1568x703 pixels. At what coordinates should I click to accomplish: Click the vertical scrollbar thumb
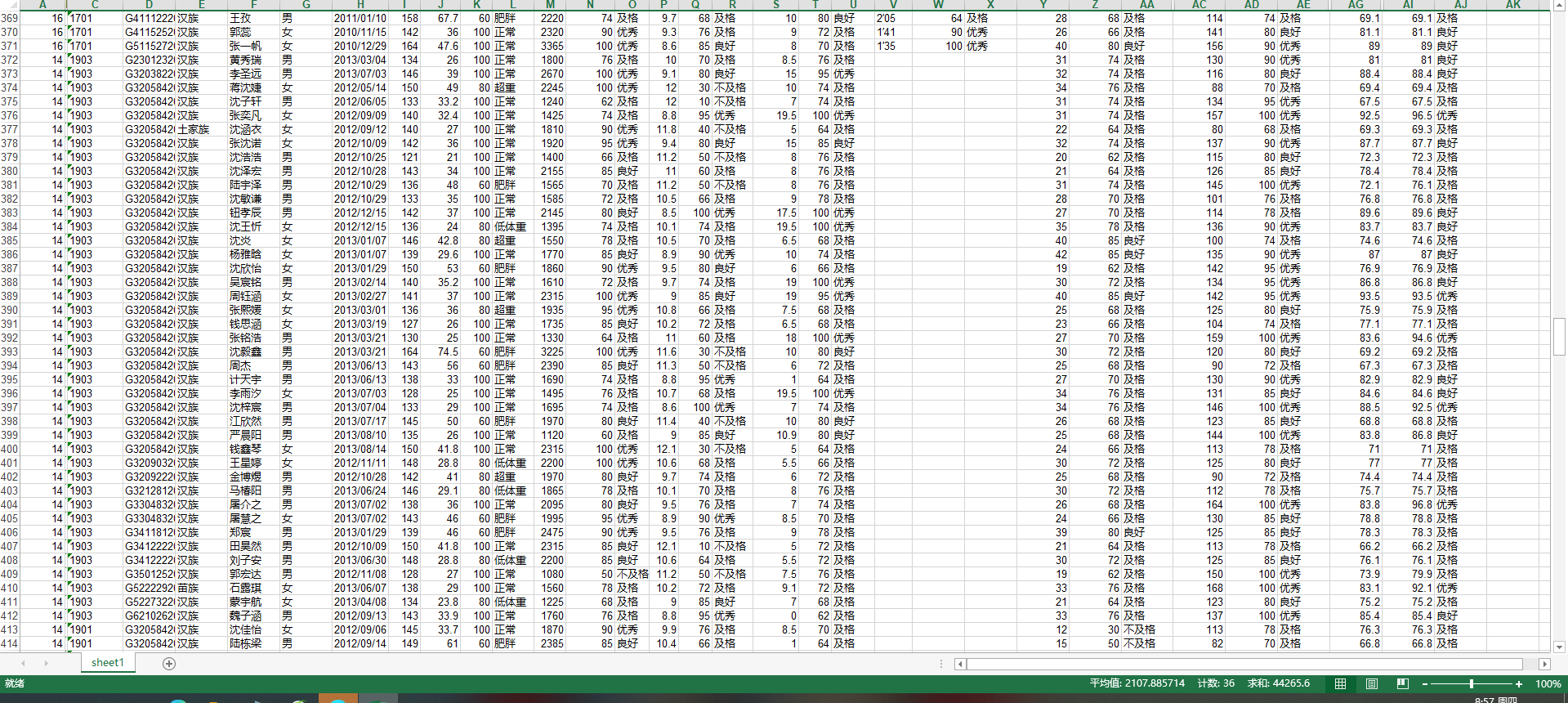point(1559,337)
